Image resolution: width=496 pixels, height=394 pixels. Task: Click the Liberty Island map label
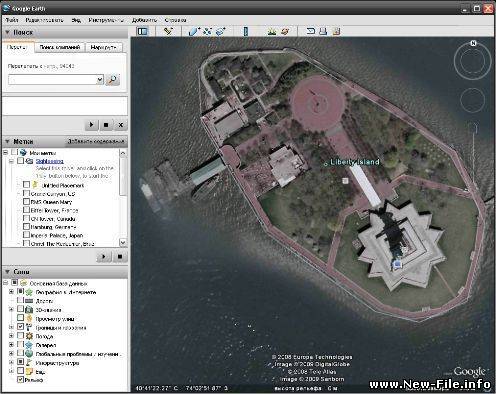pyautogui.click(x=355, y=162)
